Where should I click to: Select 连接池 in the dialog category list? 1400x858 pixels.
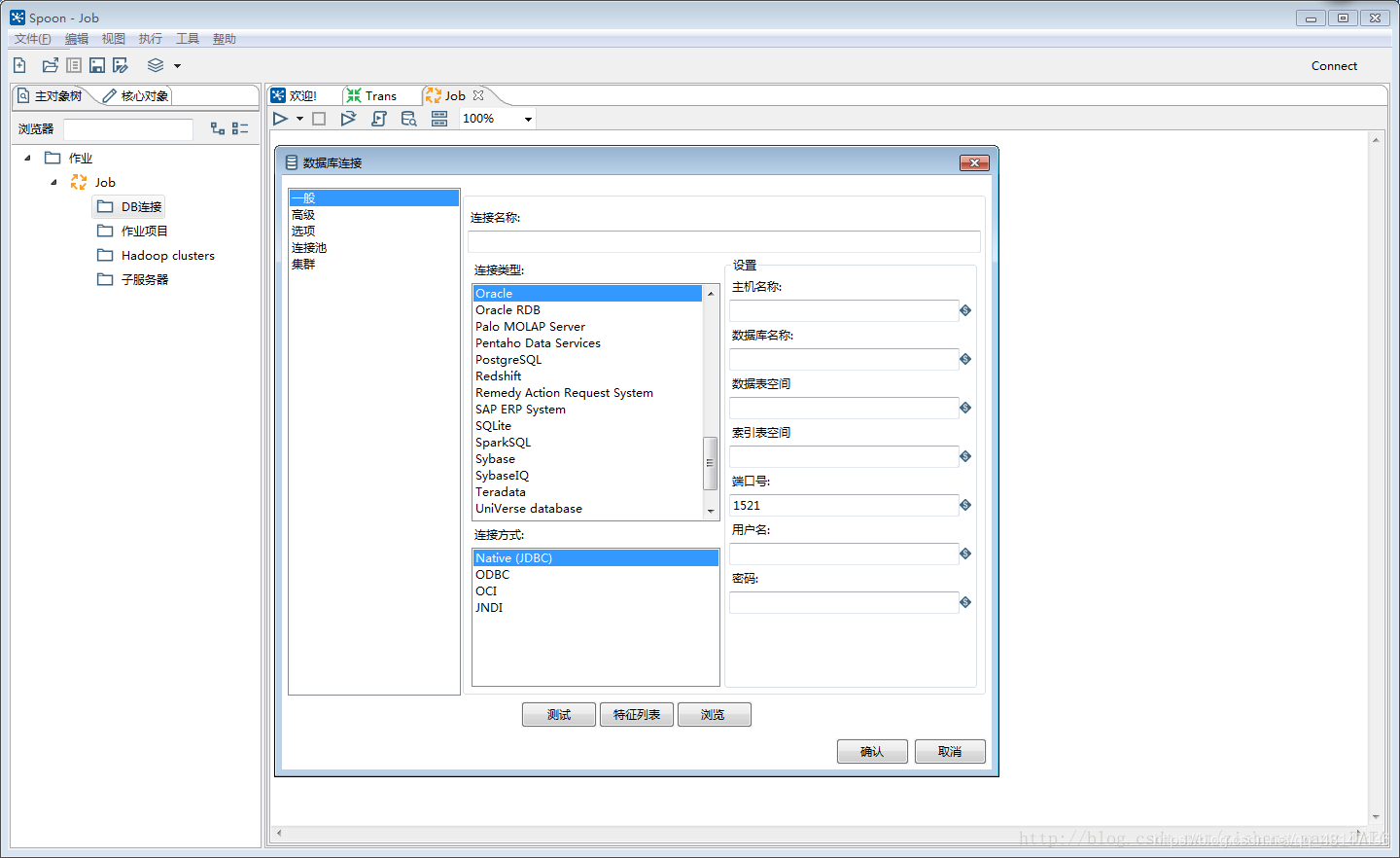[x=374, y=248]
